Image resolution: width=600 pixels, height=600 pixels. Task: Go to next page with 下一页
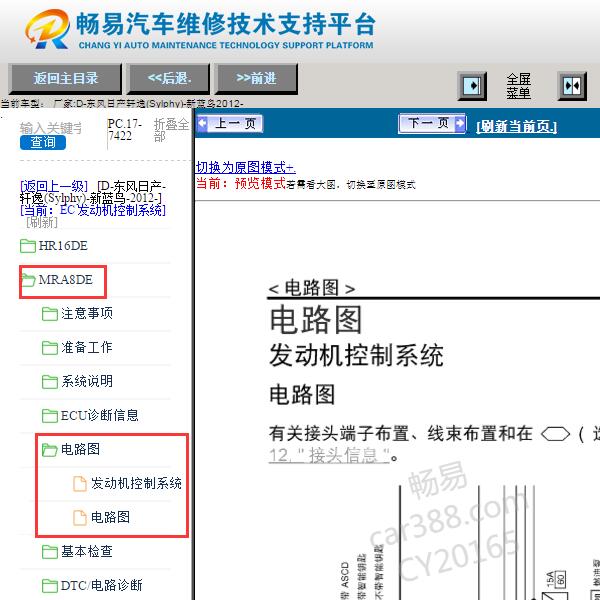coord(432,124)
